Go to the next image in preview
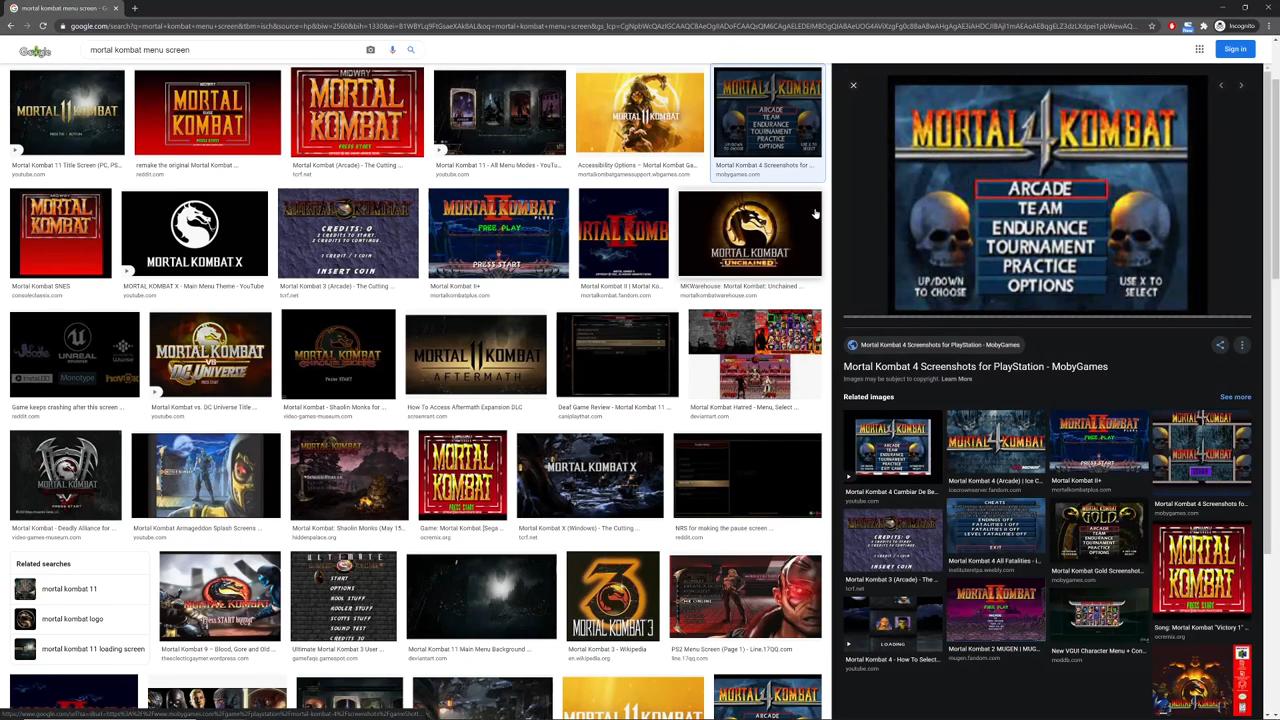This screenshot has width=1280, height=720. [x=1241, y=86]
